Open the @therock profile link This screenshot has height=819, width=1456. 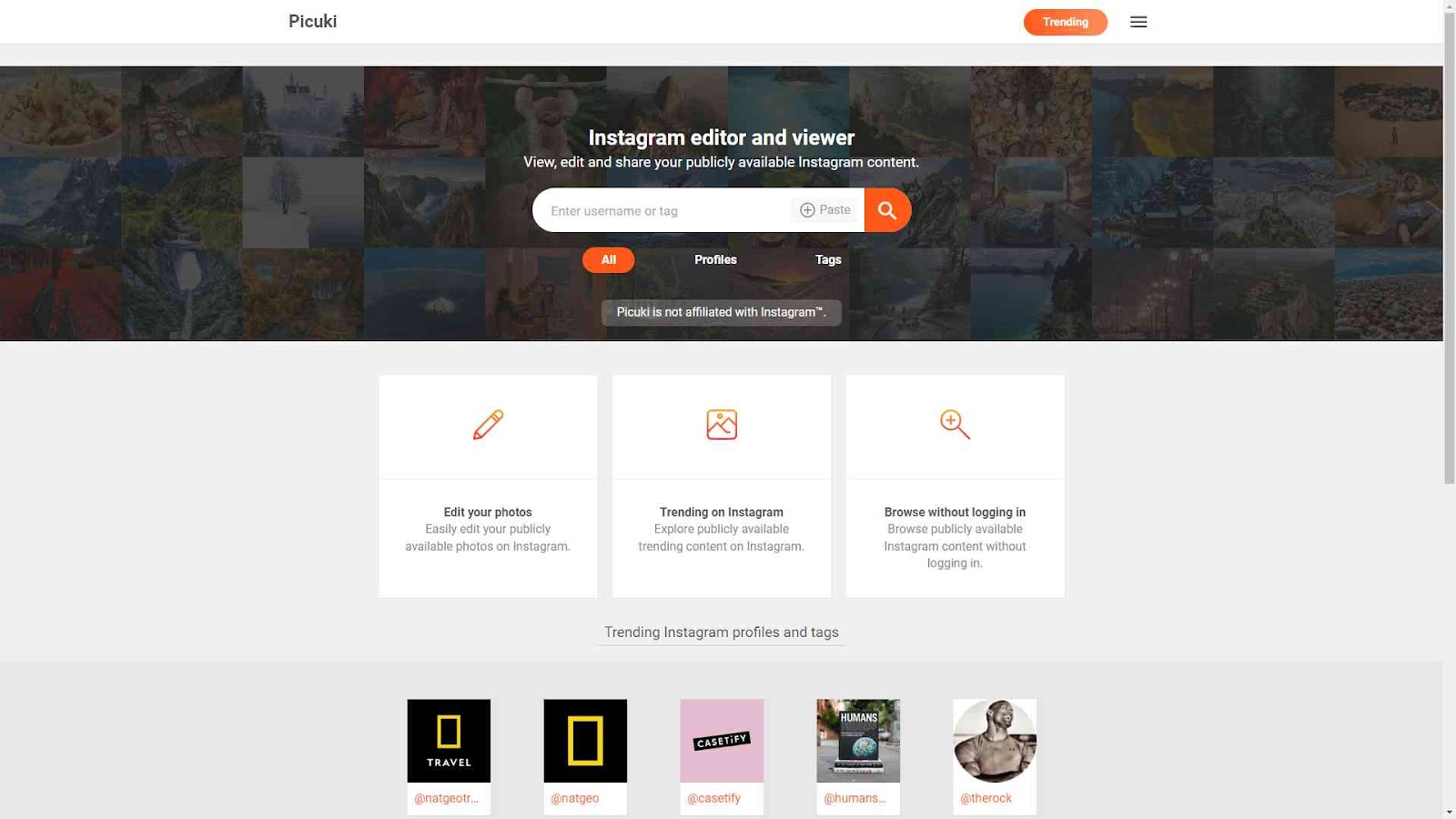986,798
